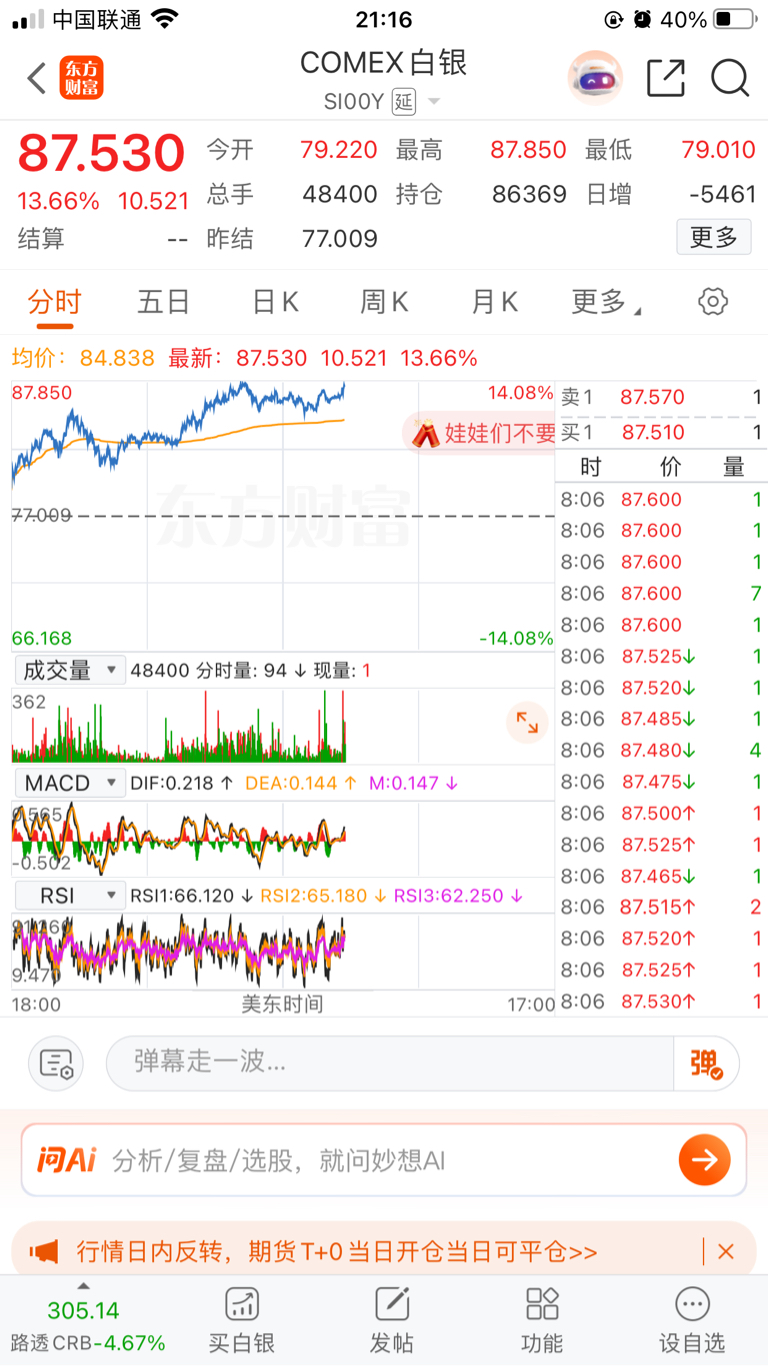Screen dimensions: 768x1366
Task: Tap the trade row priced 87.485
Action: point(661,719)
